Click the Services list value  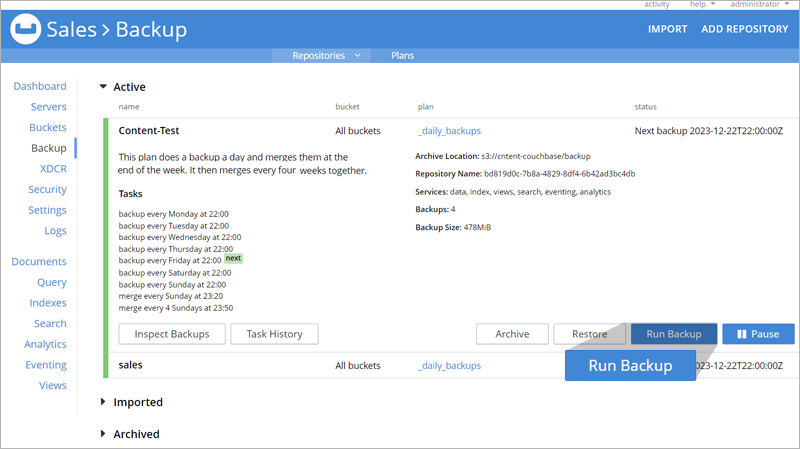click(x=530, y=192)
